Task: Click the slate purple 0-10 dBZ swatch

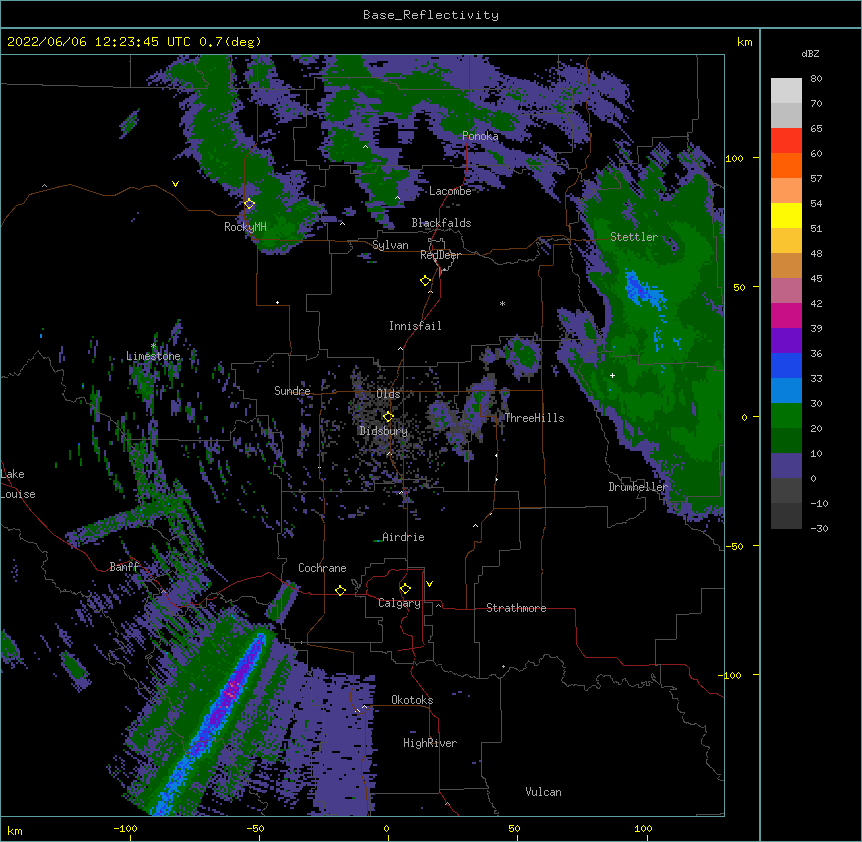Action: [x=786, y=466]
